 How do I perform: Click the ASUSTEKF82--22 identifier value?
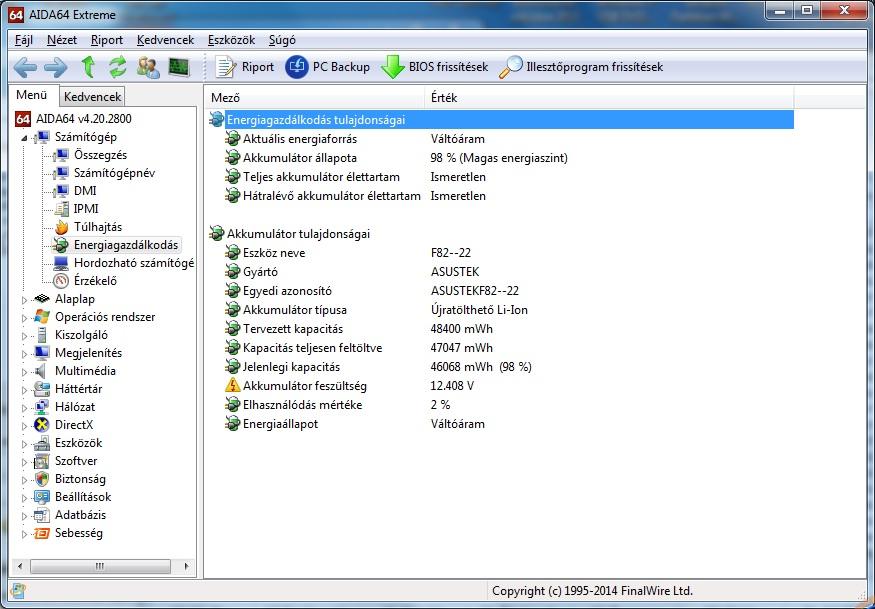click(475, 291)
